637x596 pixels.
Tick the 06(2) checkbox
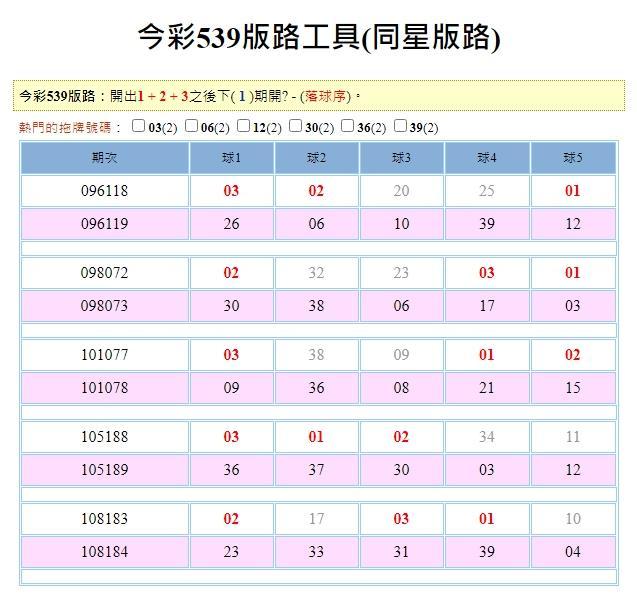coord(191,126)
